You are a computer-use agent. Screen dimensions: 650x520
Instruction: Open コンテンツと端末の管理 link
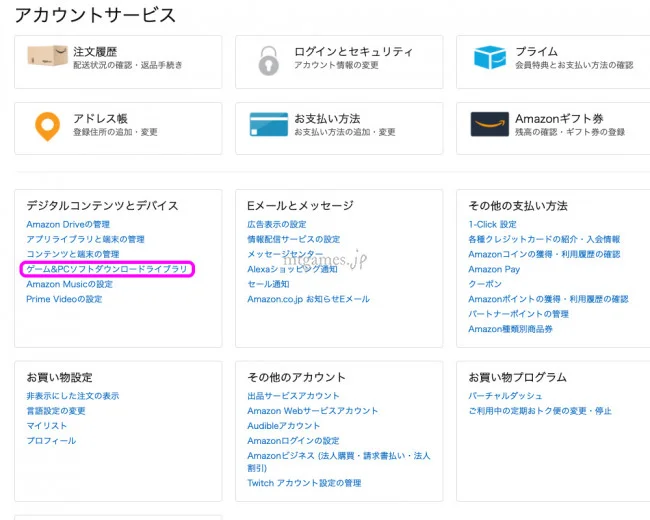(x=73, y=254)
